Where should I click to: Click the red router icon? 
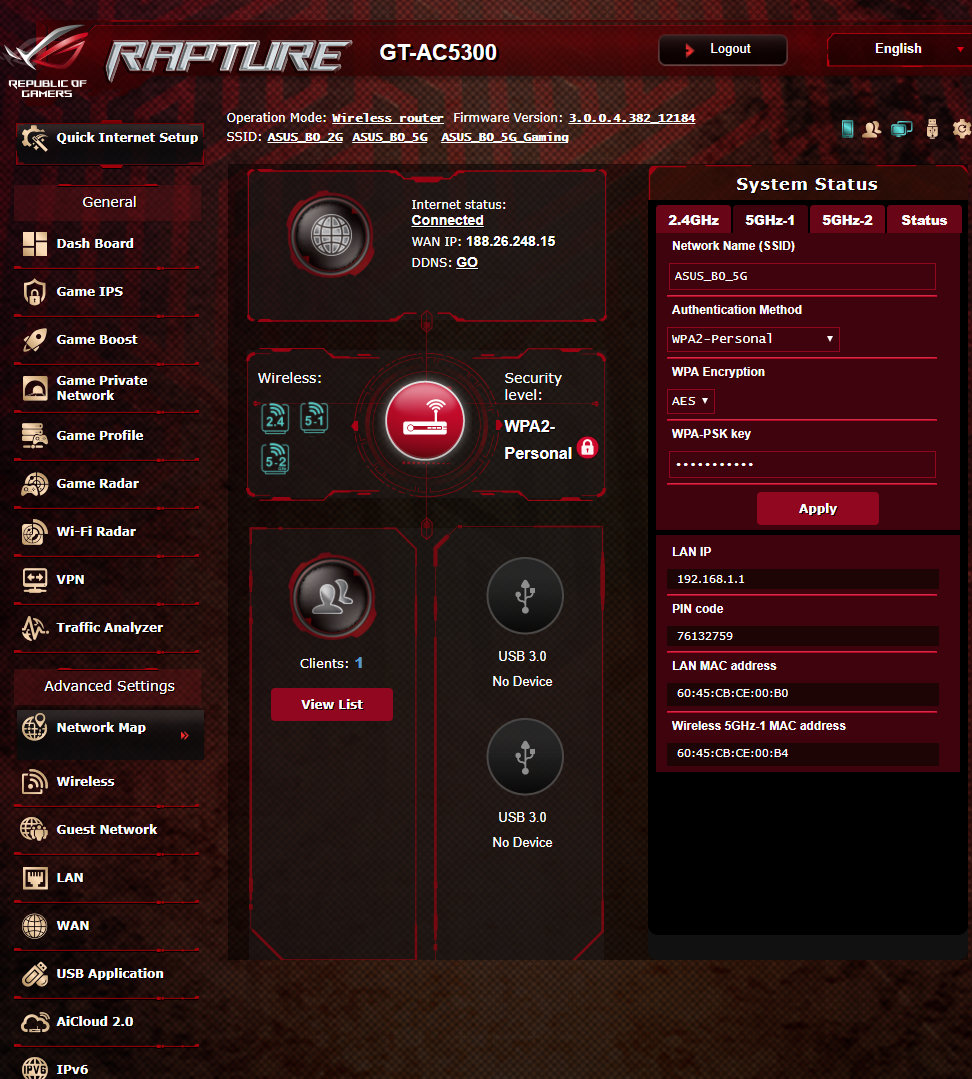(424, 420)
